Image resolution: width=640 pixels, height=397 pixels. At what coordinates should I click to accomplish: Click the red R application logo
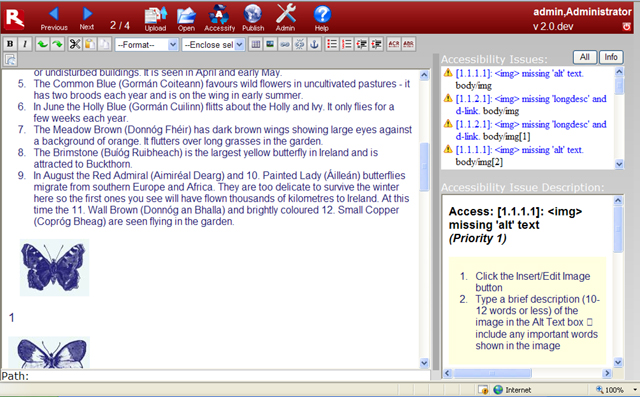point(15,18)
